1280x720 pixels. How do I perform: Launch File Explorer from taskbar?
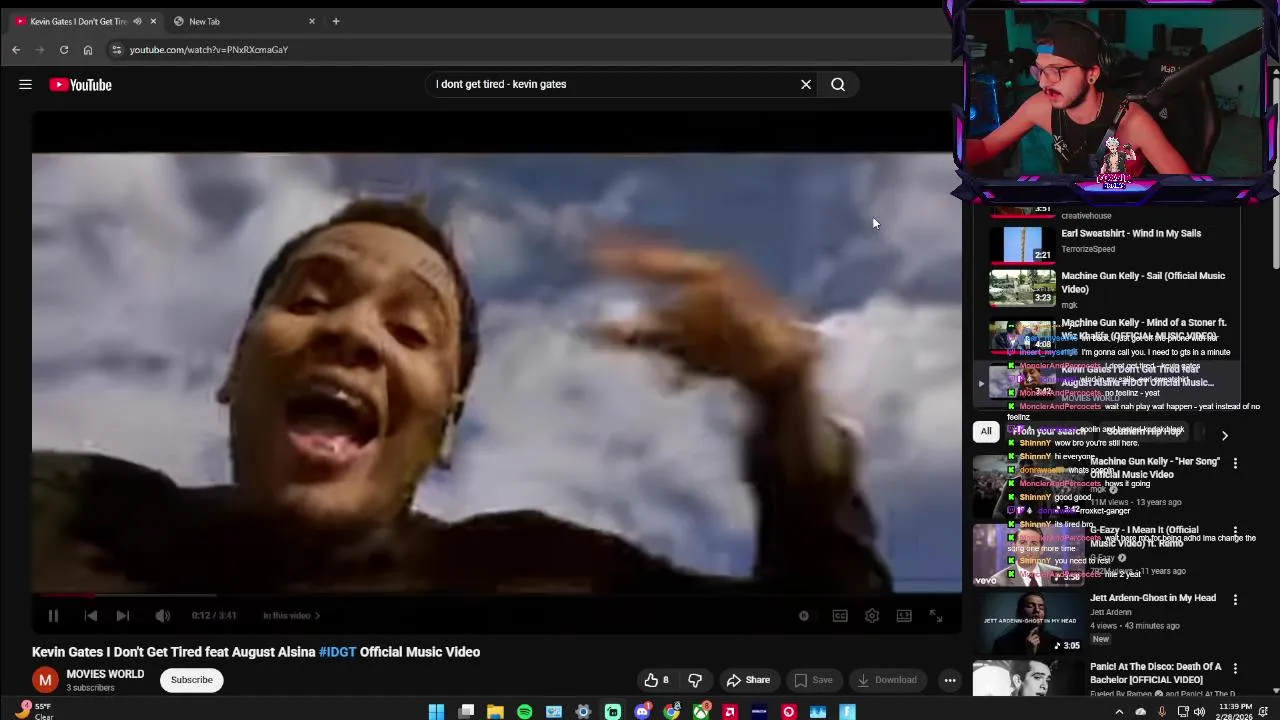coord(495,712)
